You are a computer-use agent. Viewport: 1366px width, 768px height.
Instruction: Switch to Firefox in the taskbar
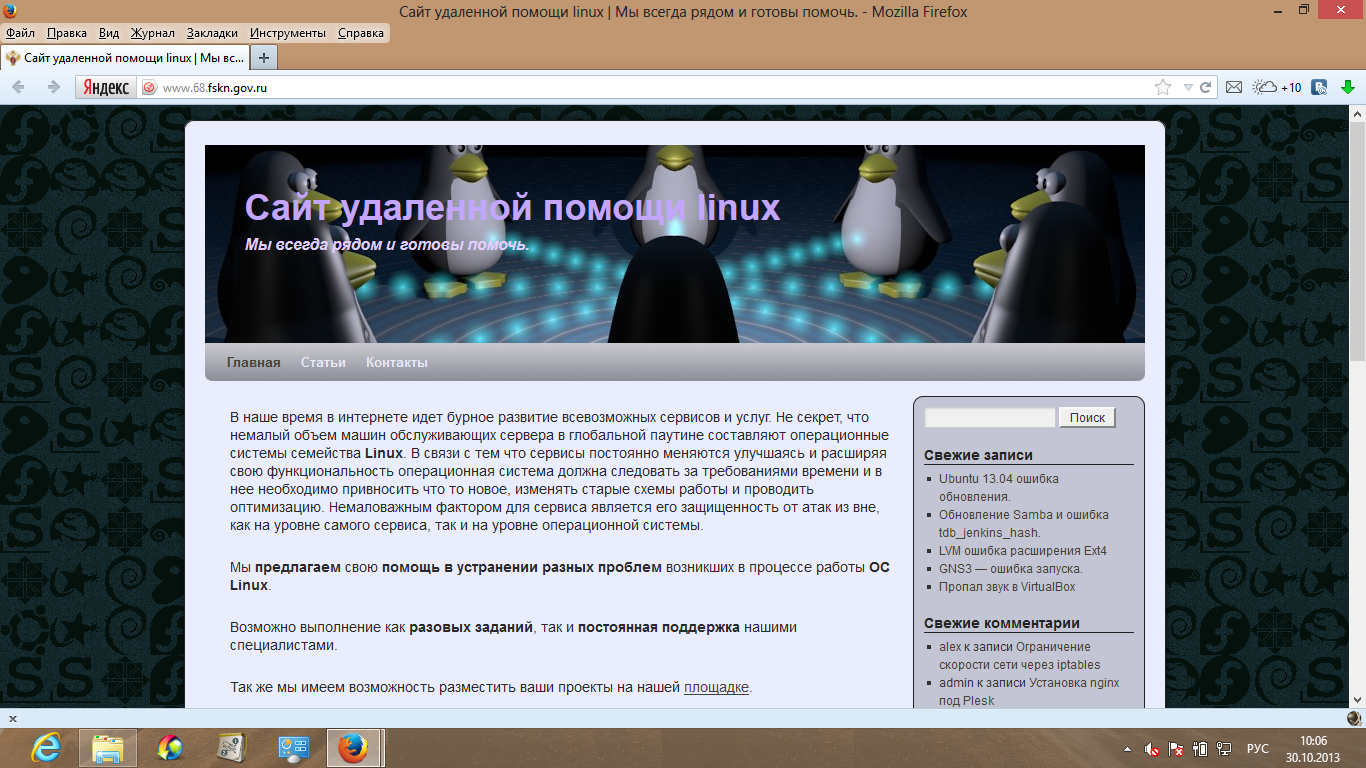(x=354, y=748)
